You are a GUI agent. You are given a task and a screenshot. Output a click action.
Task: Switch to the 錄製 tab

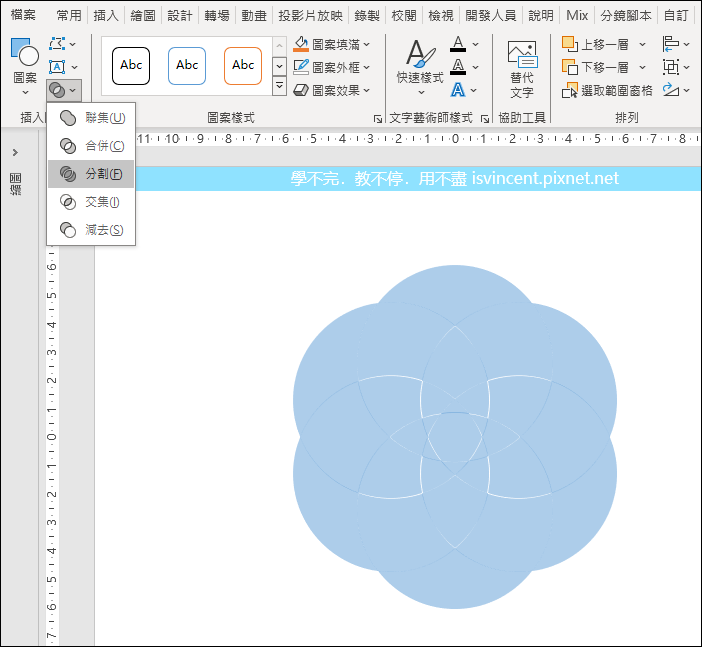(367, 16)
